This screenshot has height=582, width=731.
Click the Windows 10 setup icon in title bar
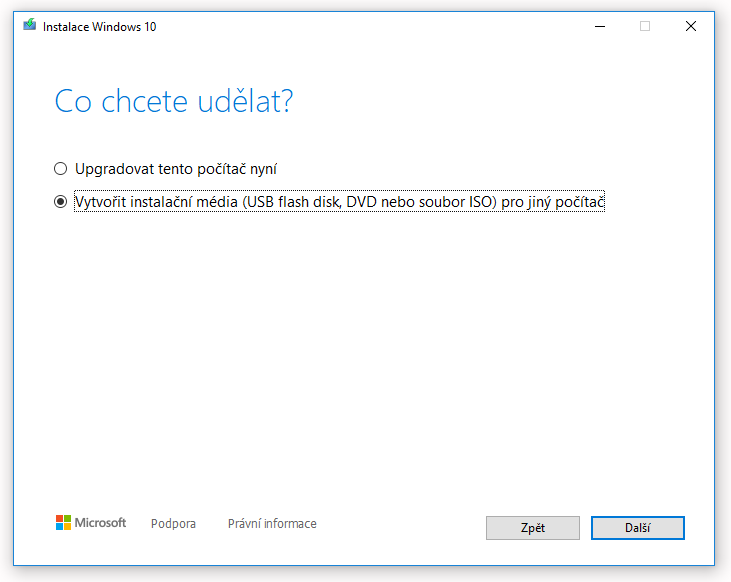[x=30, y=25]
